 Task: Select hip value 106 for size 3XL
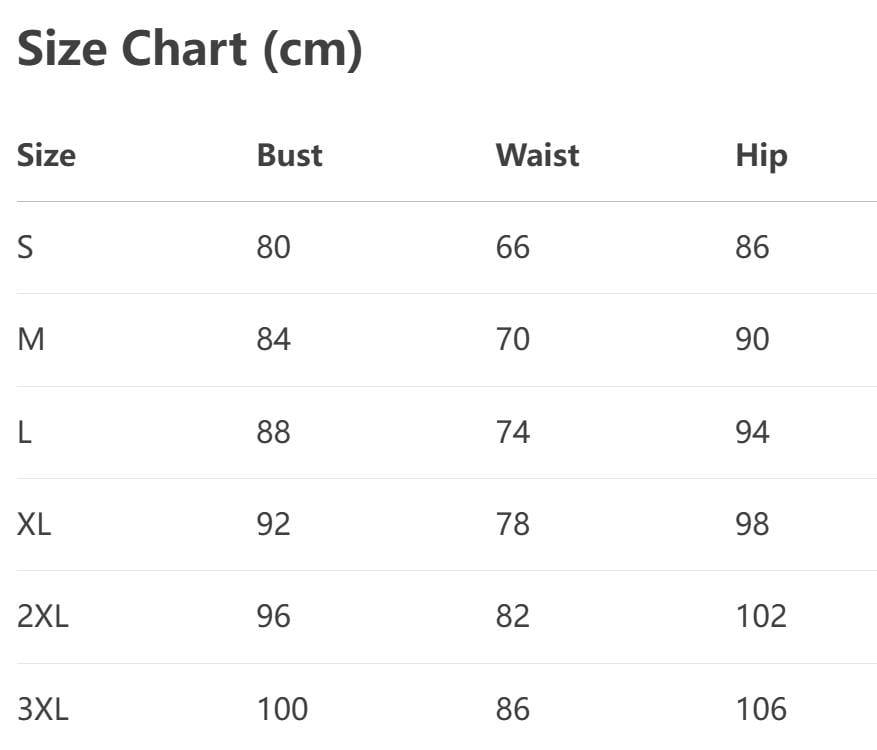tap(761, 709)
